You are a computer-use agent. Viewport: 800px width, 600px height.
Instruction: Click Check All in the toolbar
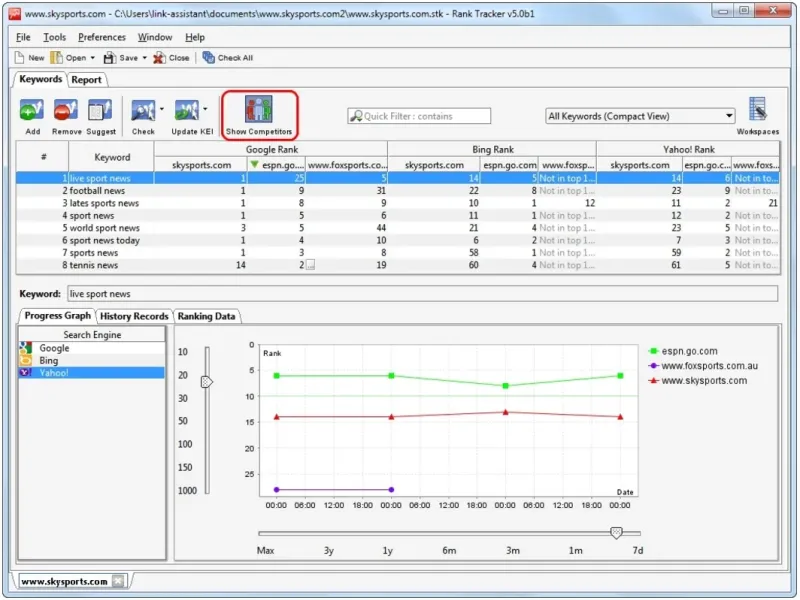click(227, 58)
